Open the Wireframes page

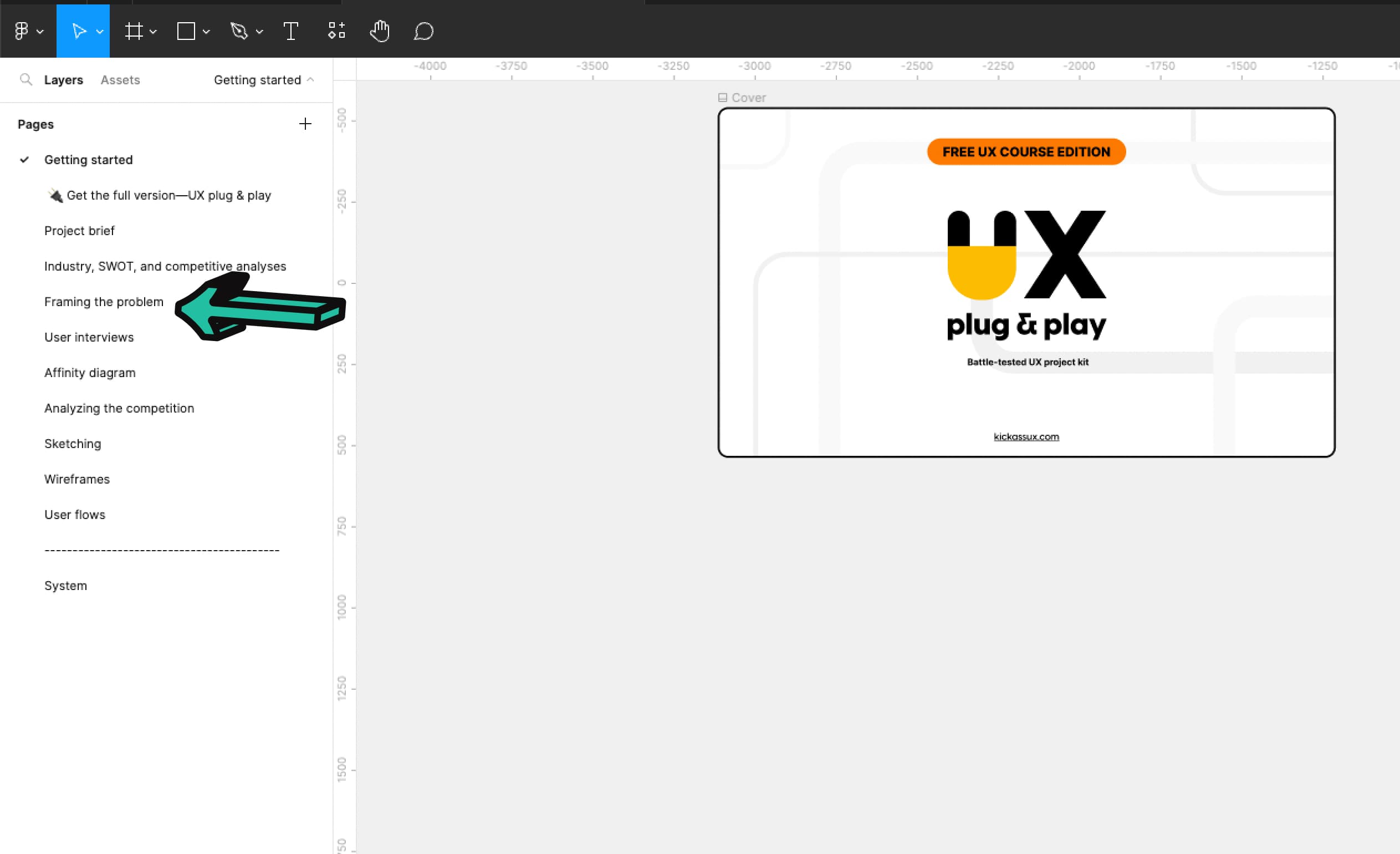coord(76,479)
